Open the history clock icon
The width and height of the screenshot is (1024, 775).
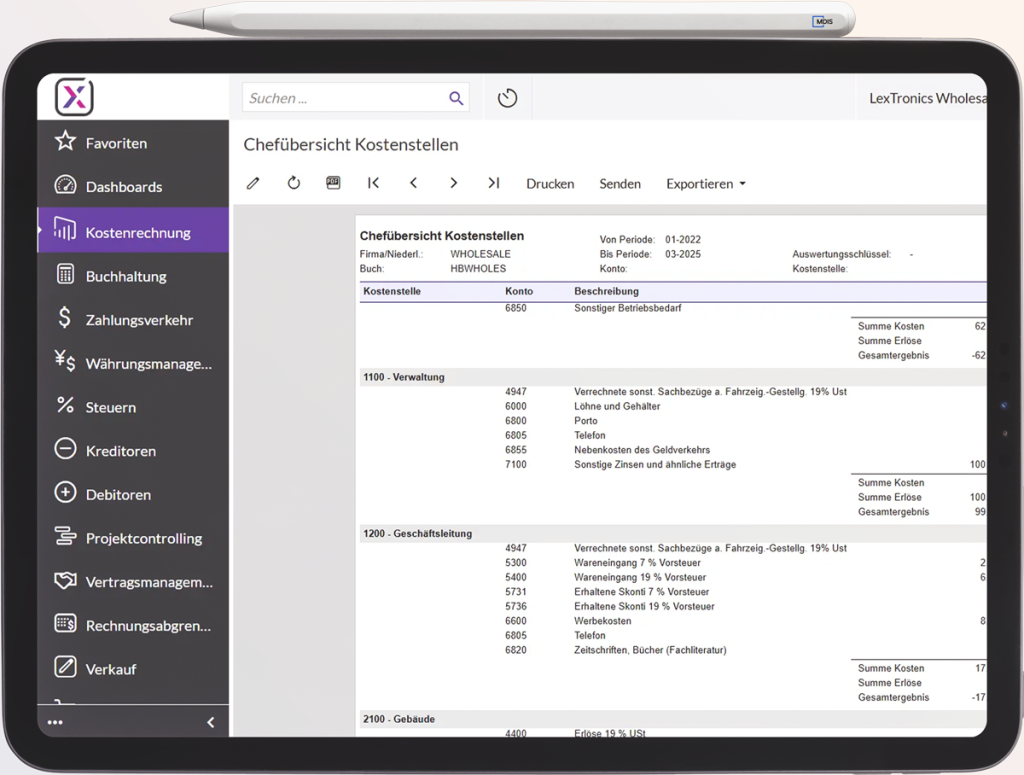point(507,98)
